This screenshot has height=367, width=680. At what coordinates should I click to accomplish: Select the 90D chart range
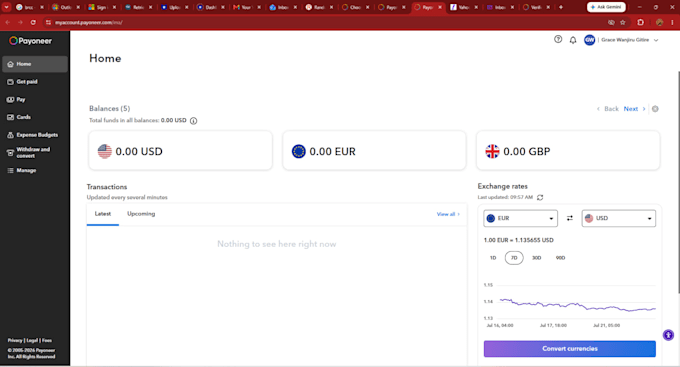(560, 258)
